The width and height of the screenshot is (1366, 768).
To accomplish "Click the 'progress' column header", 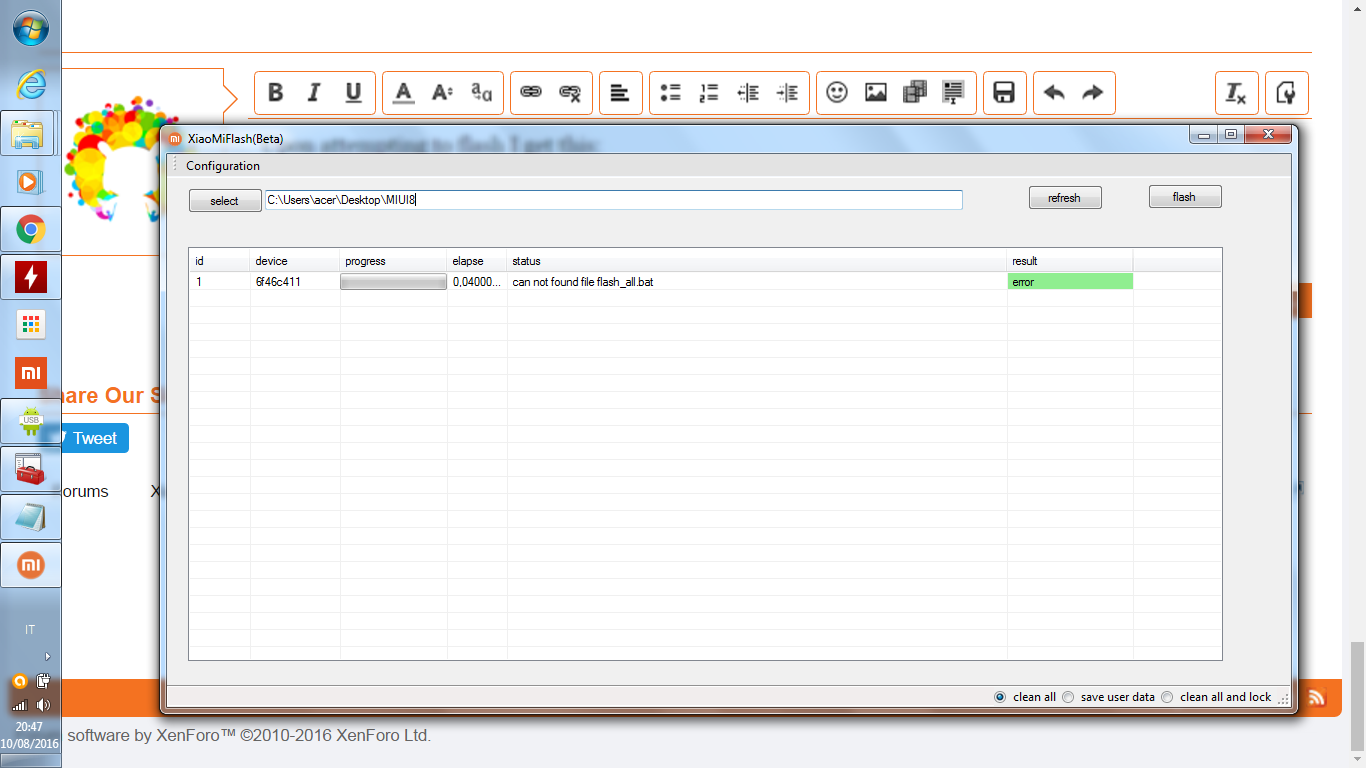I will (394, 261).
